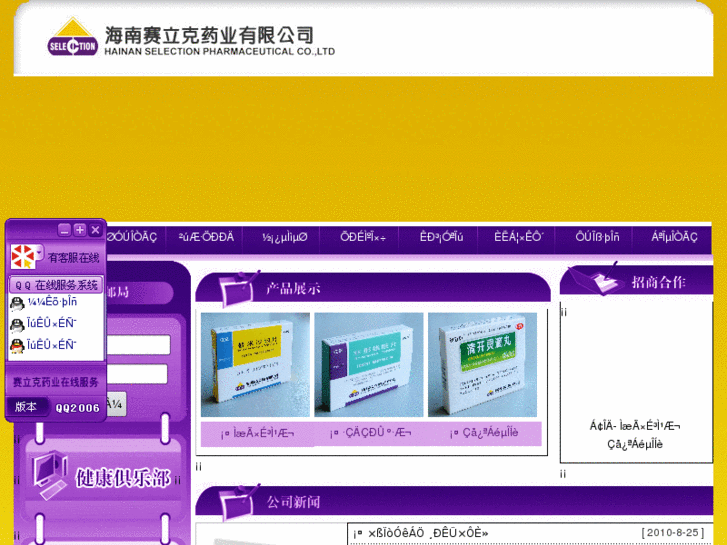The height and width of the screenshot is (545, 727).
Task: Click the '版本' button in the QQ panel
Action: (x=26, y=407)
